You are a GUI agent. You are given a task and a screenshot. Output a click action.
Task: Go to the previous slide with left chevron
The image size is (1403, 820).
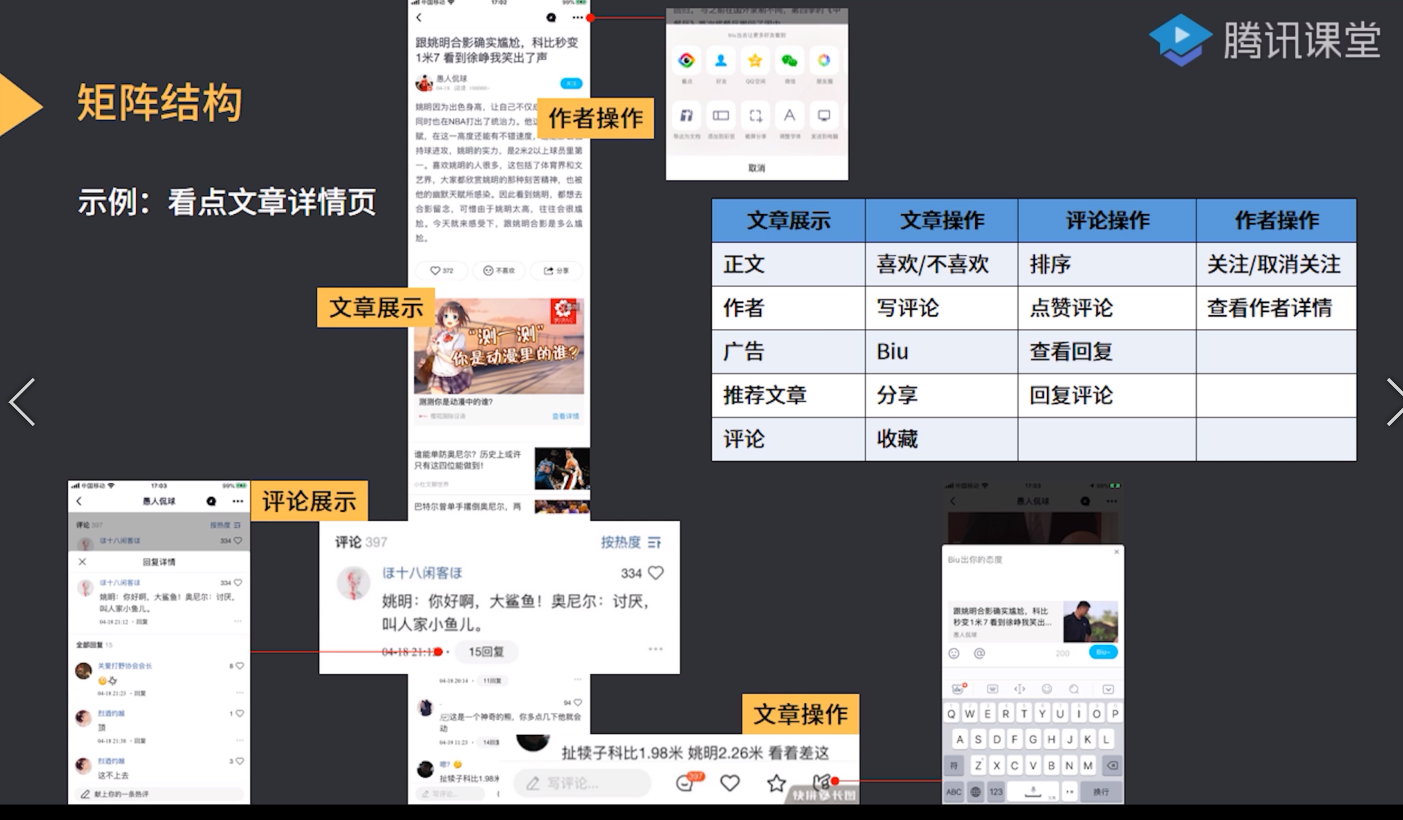[22, 402]
